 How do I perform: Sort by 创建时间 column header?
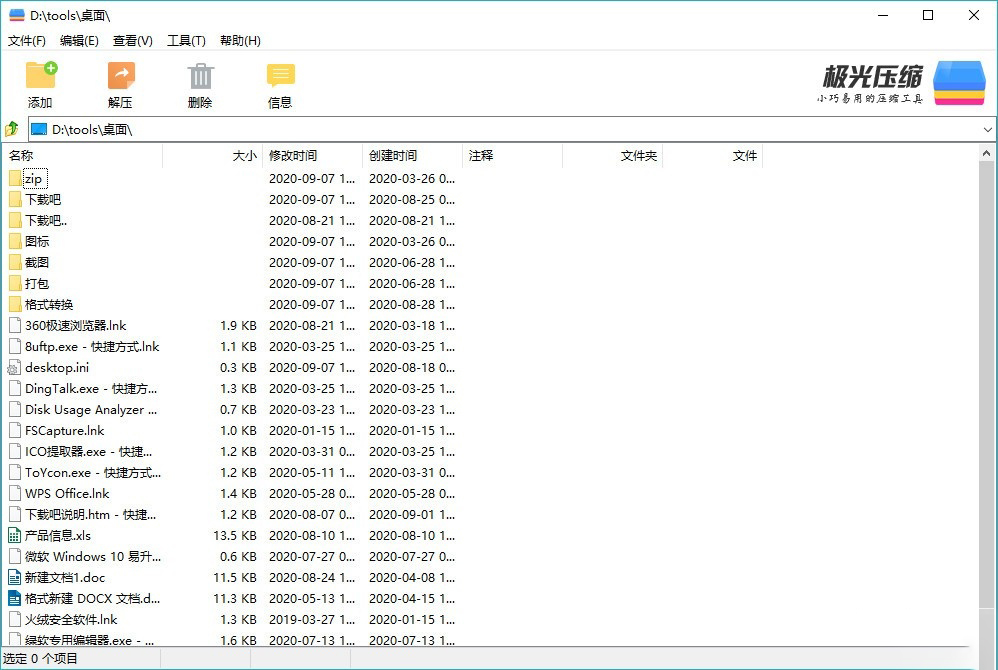pyautogui.click(x=412, y=156)
